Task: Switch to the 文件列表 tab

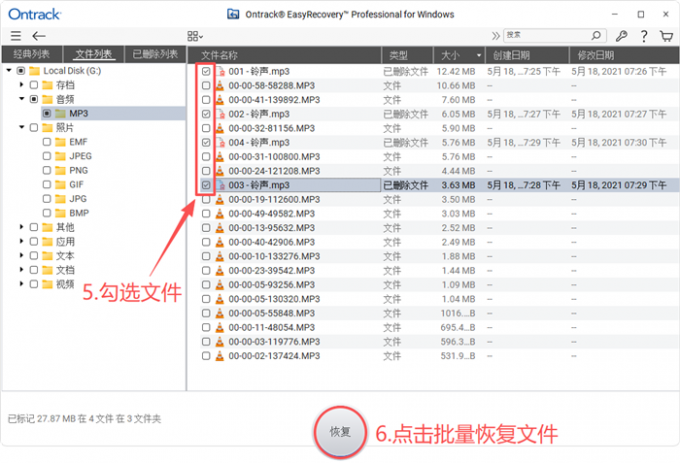Action: [x=94, y=54]
